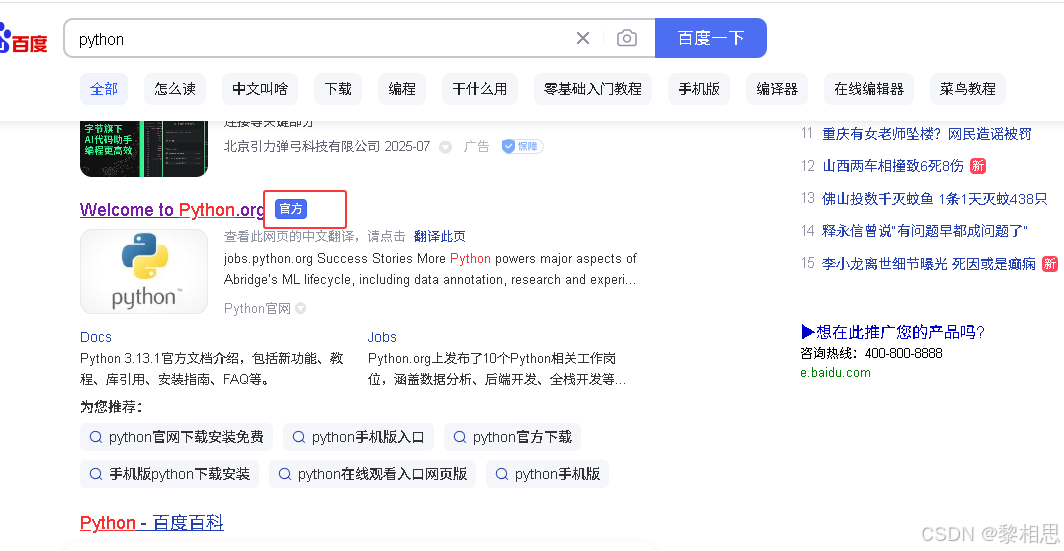Image resolution: width=1064 pixels, height=551 pixels.
Task: Click the python手机版 suggestion at row end
Action: [548, 474]
